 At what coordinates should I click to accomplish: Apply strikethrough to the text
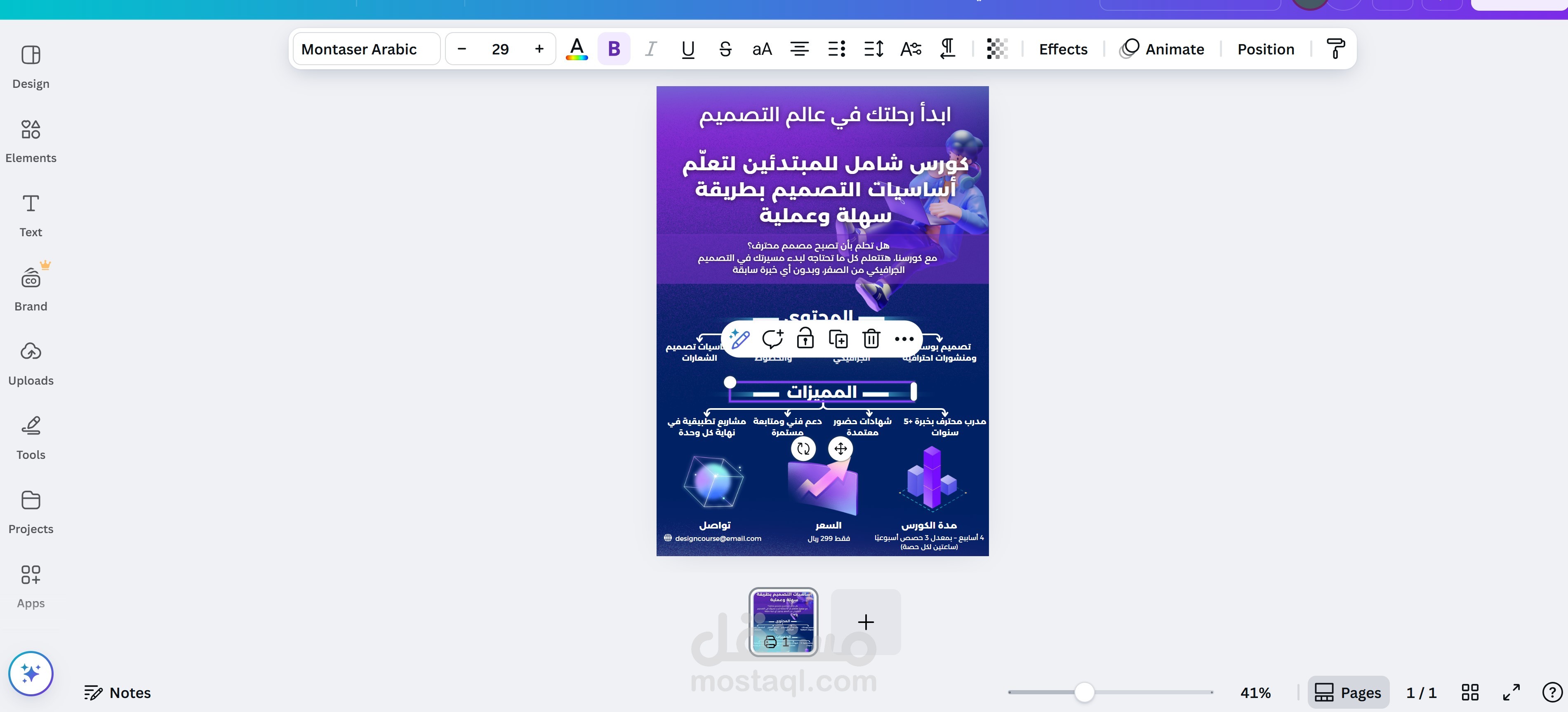(x=725, y=49)
